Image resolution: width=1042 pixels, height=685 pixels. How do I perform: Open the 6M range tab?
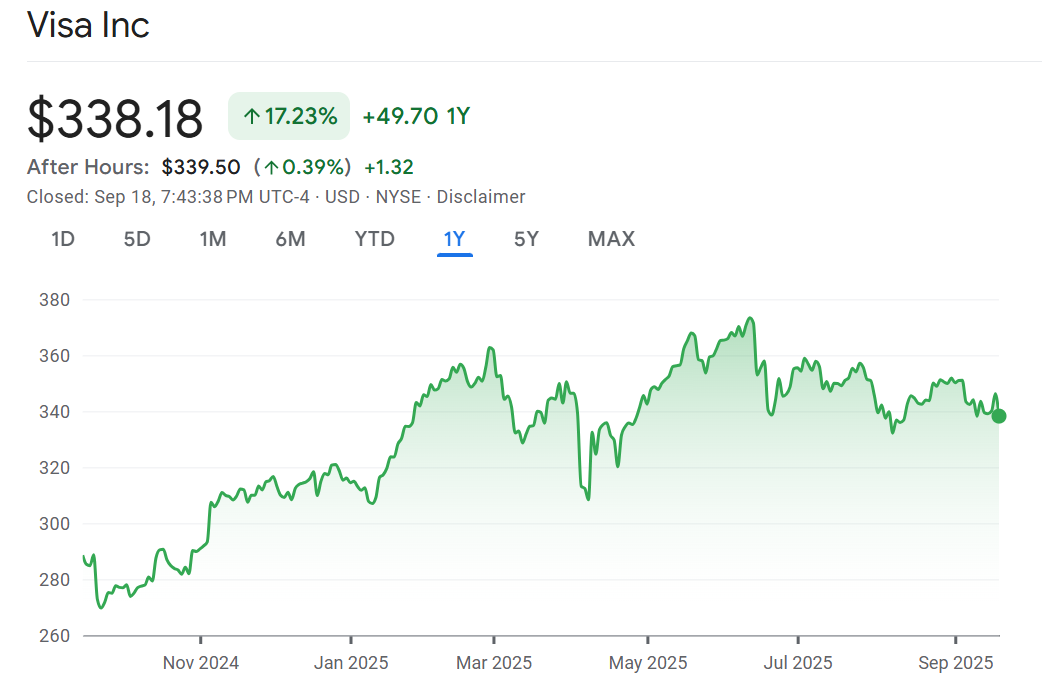(x=290, y=239)
